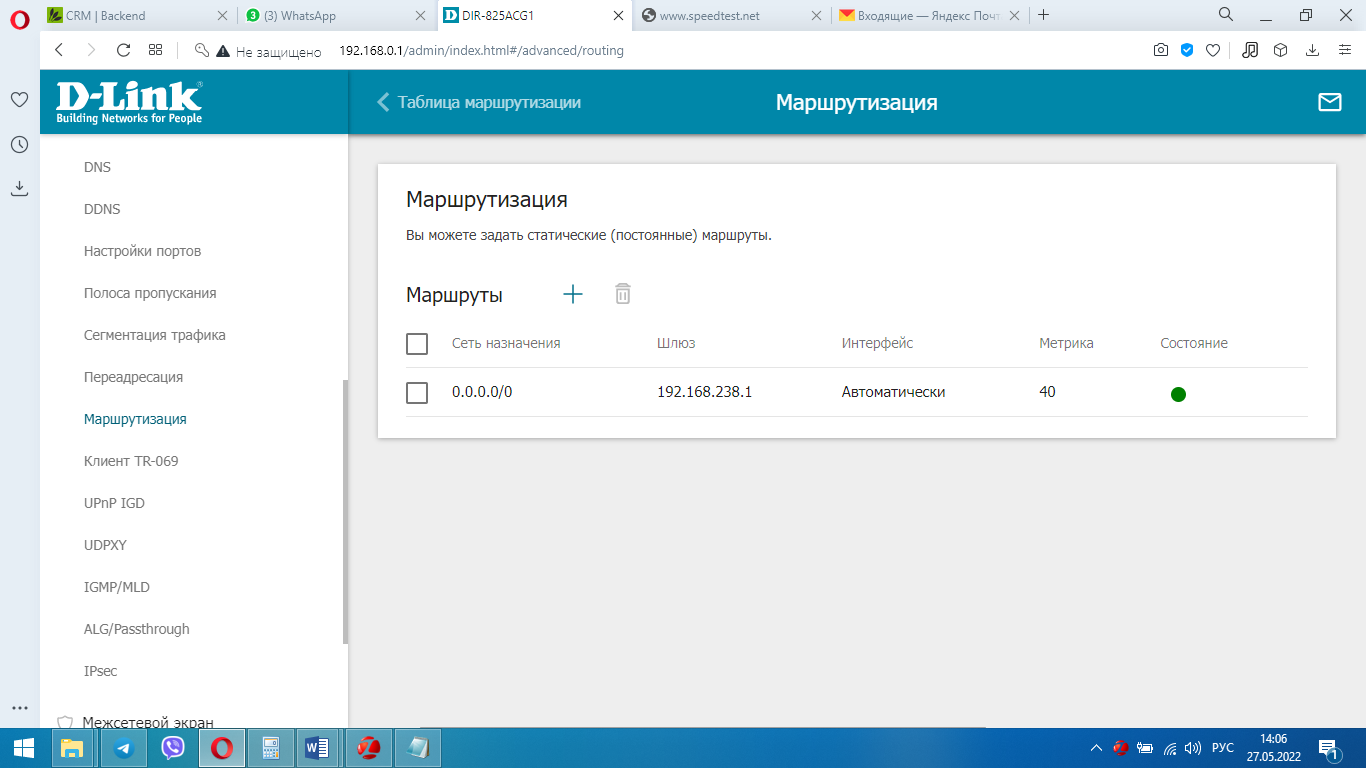Switch to CRM | Backend tab
Viewport: 1366px width, 768px height.
(x=135, y=16)
